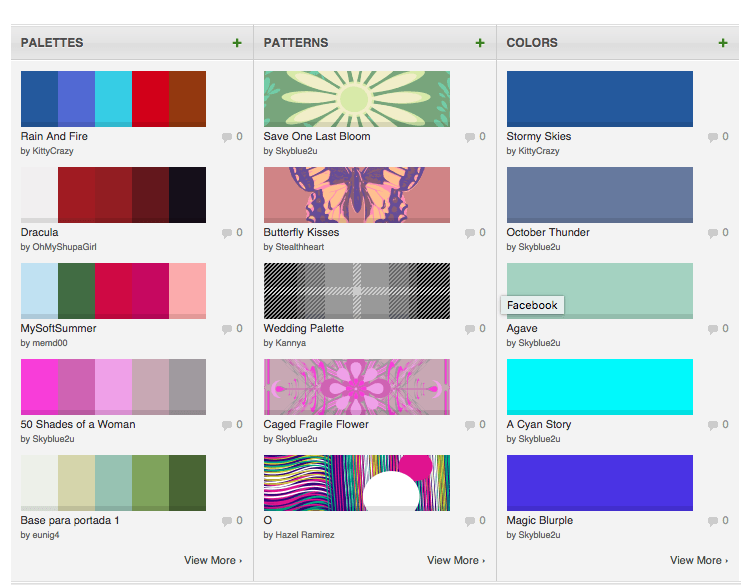Viewport: 747px width, 585px height.
Task: Open the Save One Last Bloom thumbnail
Action: pyautogui.click(x=357, y=99)
